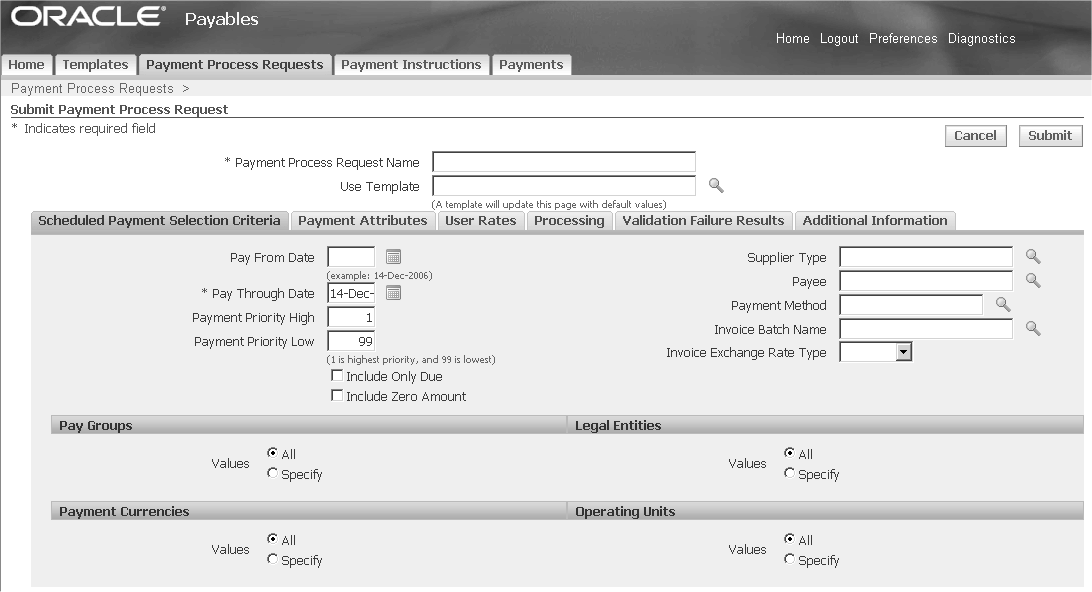
Task: Select Specify for Pay Groups values
Action: tap(272, 473)
